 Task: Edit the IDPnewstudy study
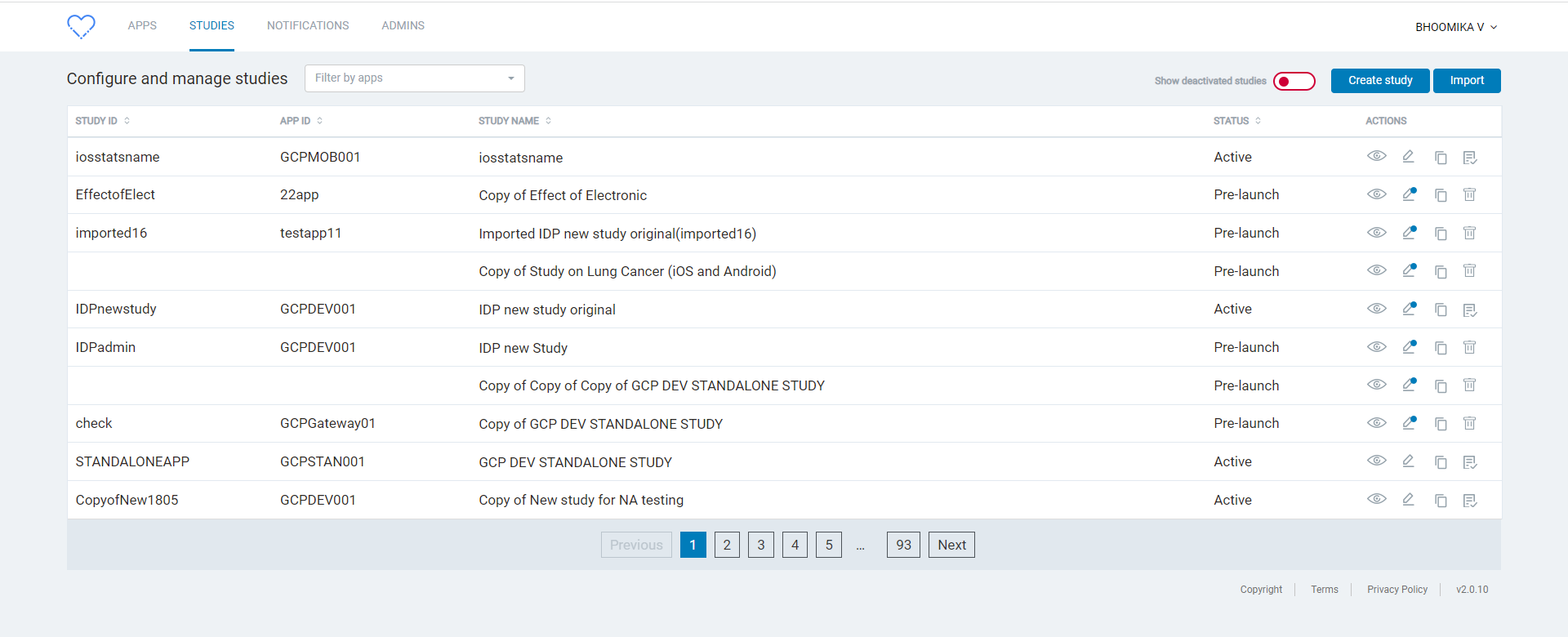[x=1410, y=309]
